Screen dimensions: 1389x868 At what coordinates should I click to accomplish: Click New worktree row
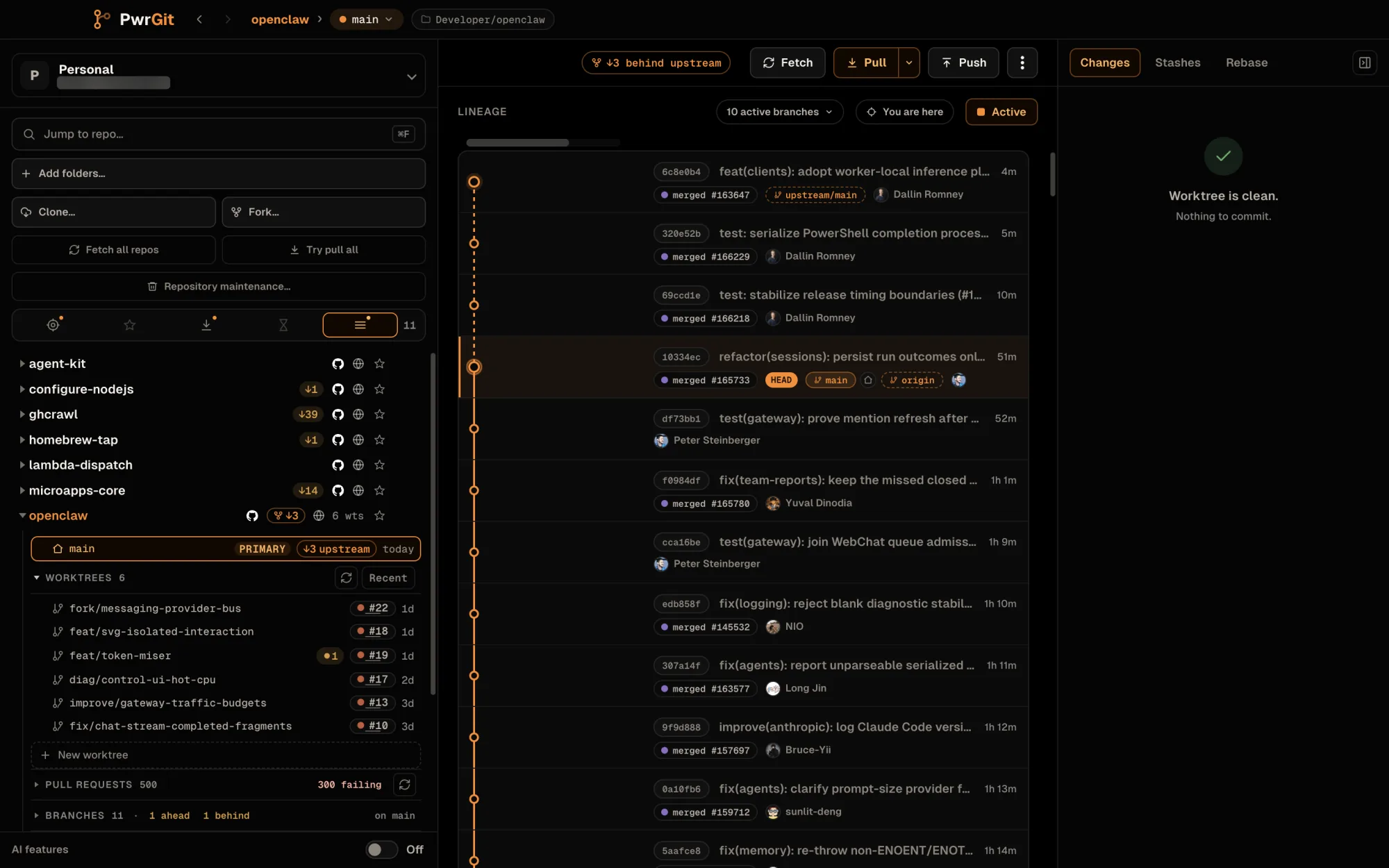[226, 755]
